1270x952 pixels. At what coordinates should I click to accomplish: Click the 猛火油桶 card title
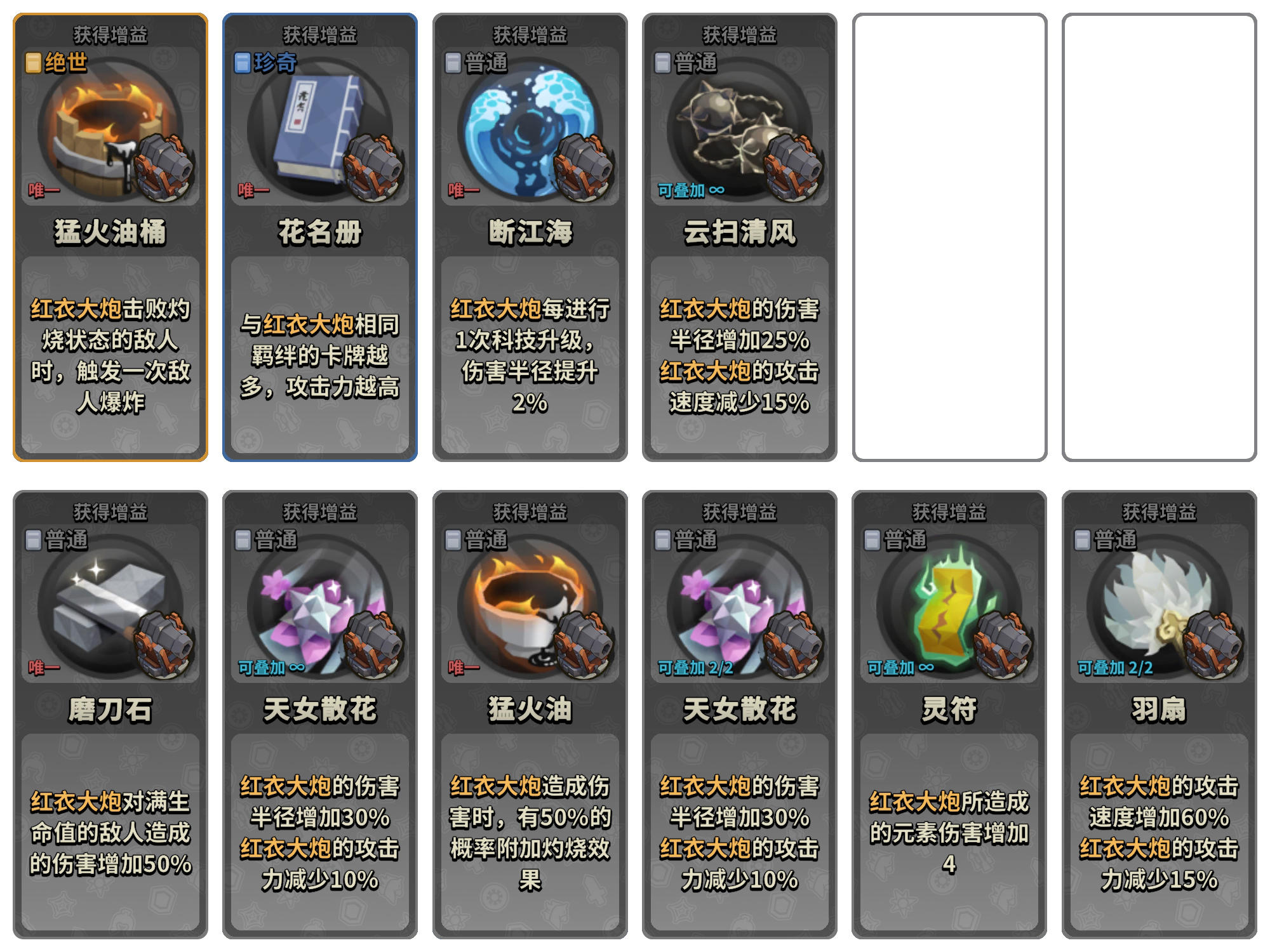tap(110, 232)
